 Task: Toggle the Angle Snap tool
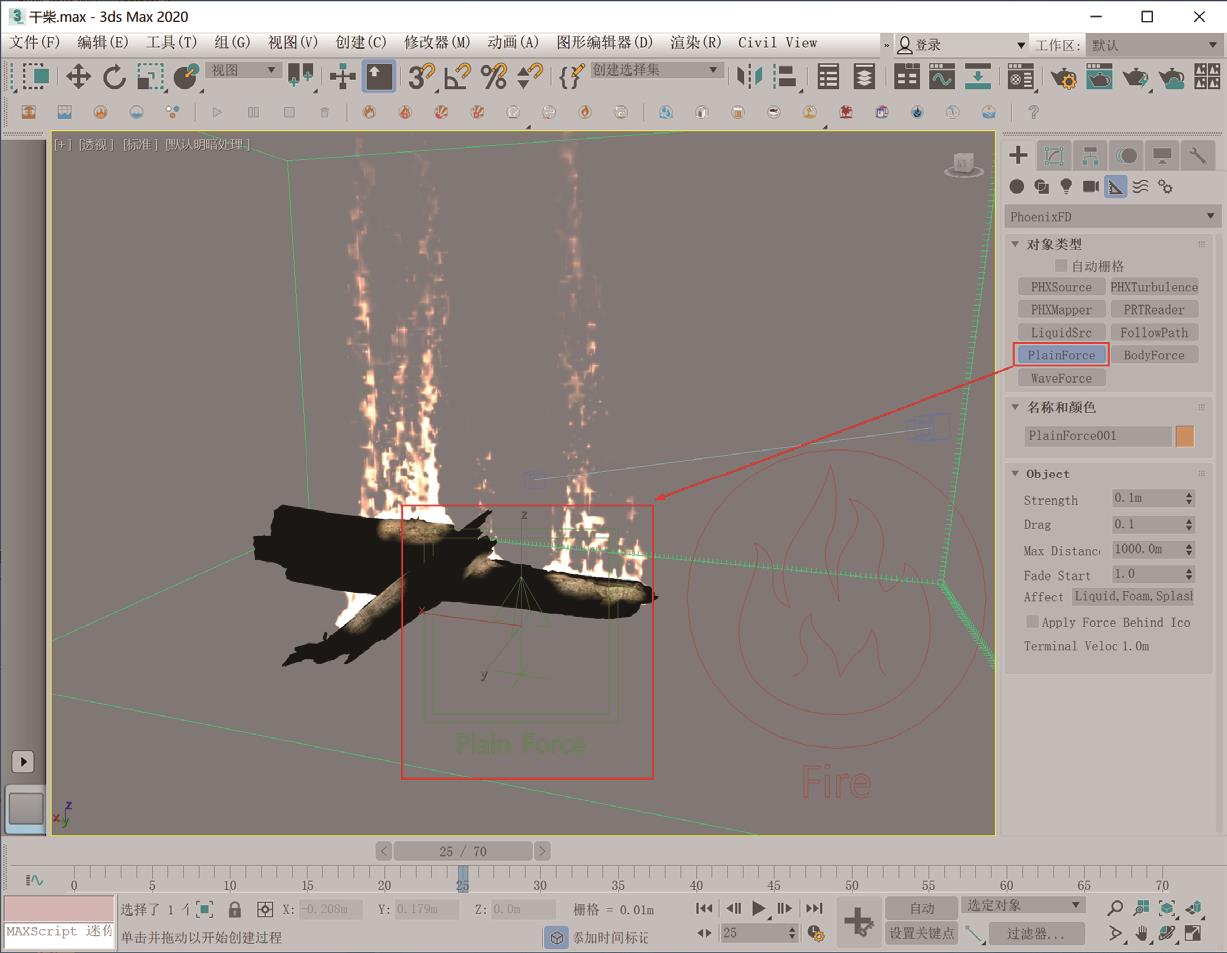[458, 77]
